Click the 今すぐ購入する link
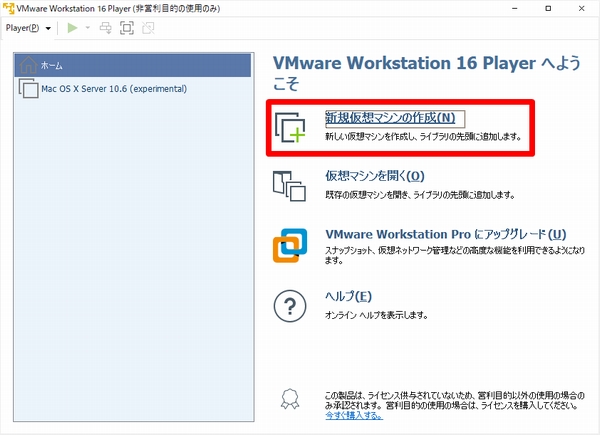 pos(354,415)
